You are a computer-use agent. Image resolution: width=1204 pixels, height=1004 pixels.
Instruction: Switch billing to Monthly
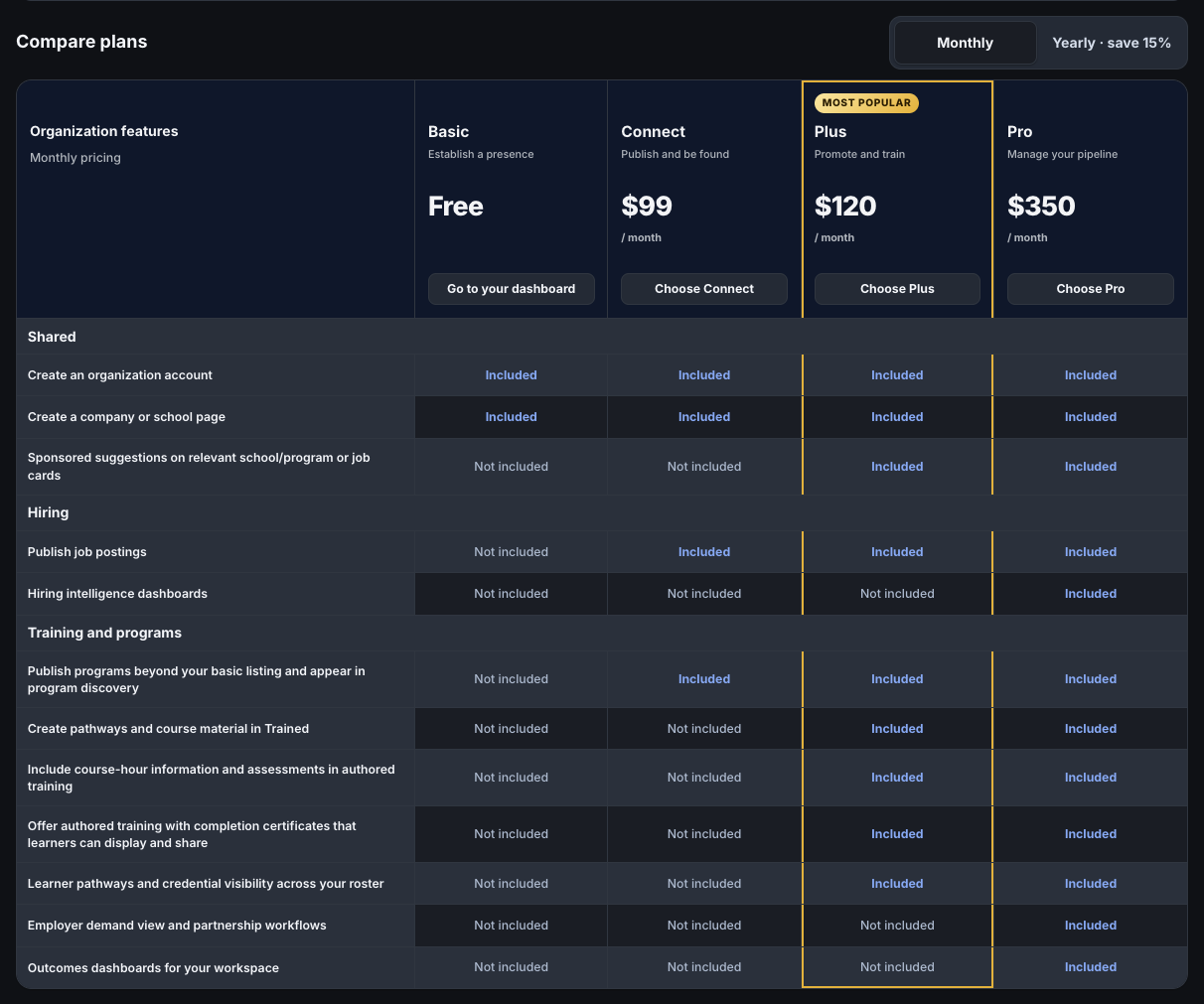(x=965, y=43)
